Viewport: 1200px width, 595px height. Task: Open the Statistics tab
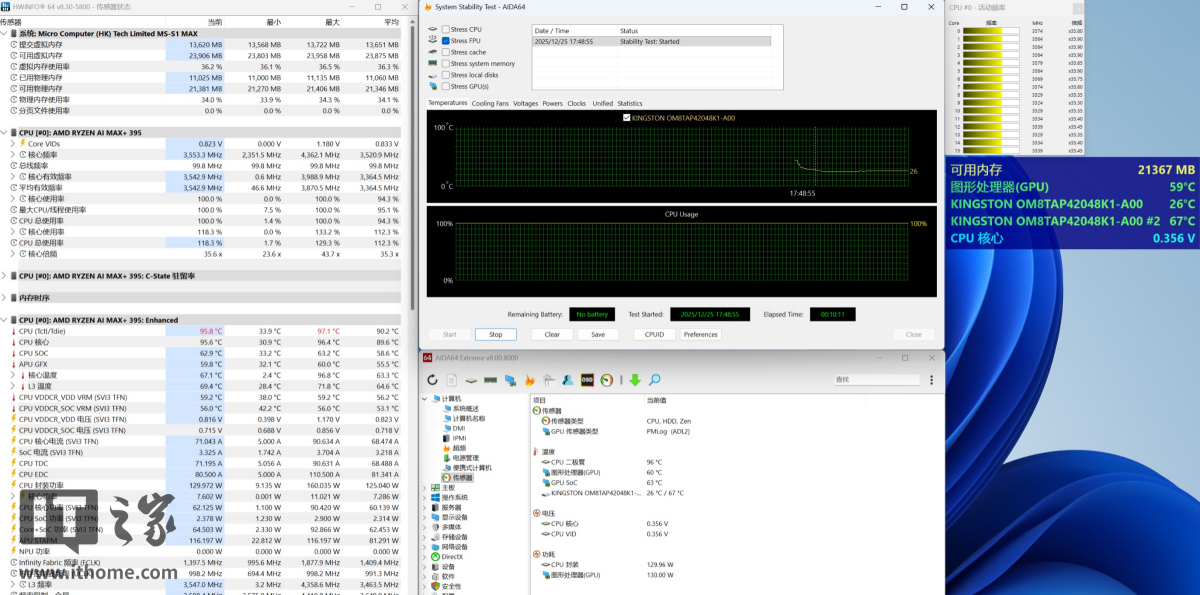coord(630,103)
